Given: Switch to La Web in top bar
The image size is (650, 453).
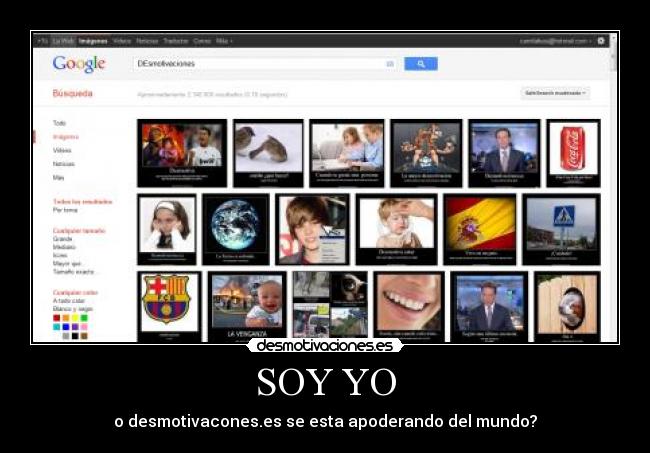Looking at the screenshot, I should pyautogui.click(x=63, y=41).
